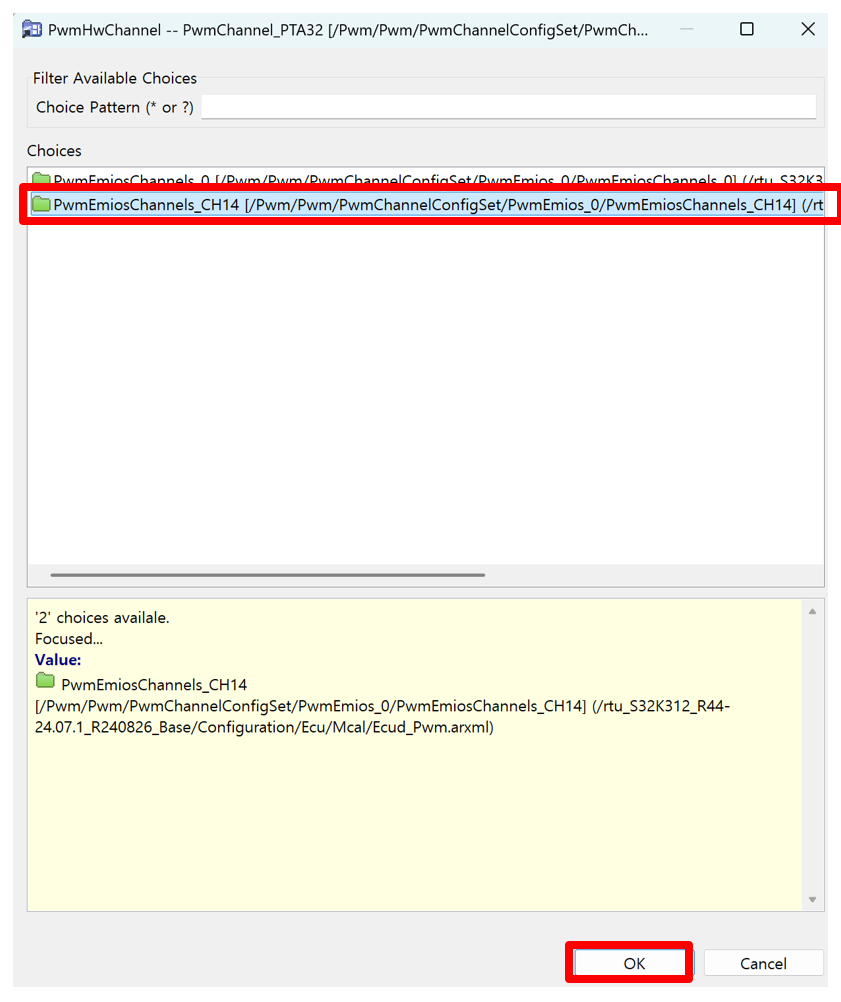Click the Choices list horizontal scrollbar
The height and width of the screenshot is (1002, 841).
coord(268,575)
